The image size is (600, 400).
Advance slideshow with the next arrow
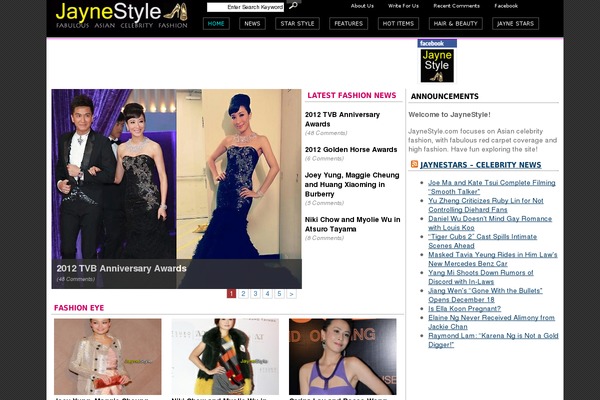pos(292,294)
